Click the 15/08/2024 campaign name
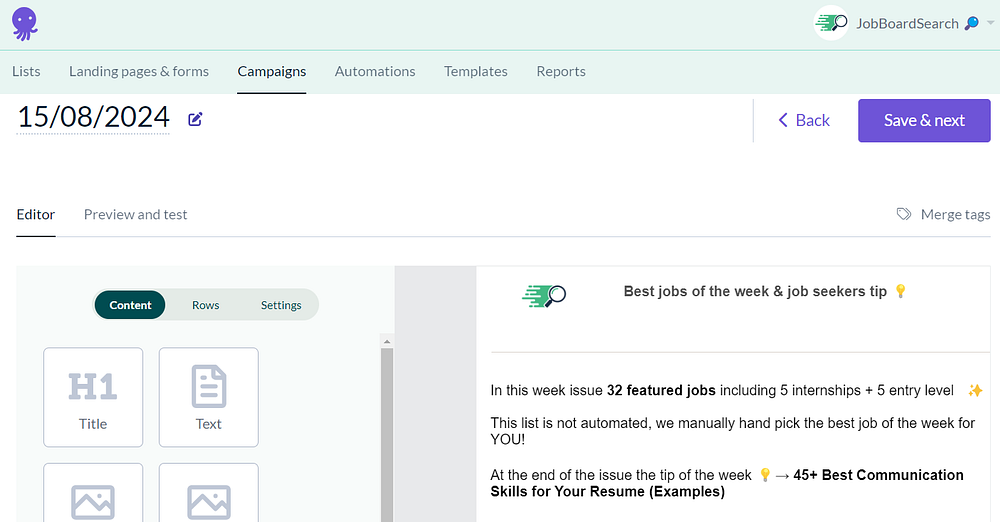This screenshot has width=1000, height=522. click(x=93, y=117)
